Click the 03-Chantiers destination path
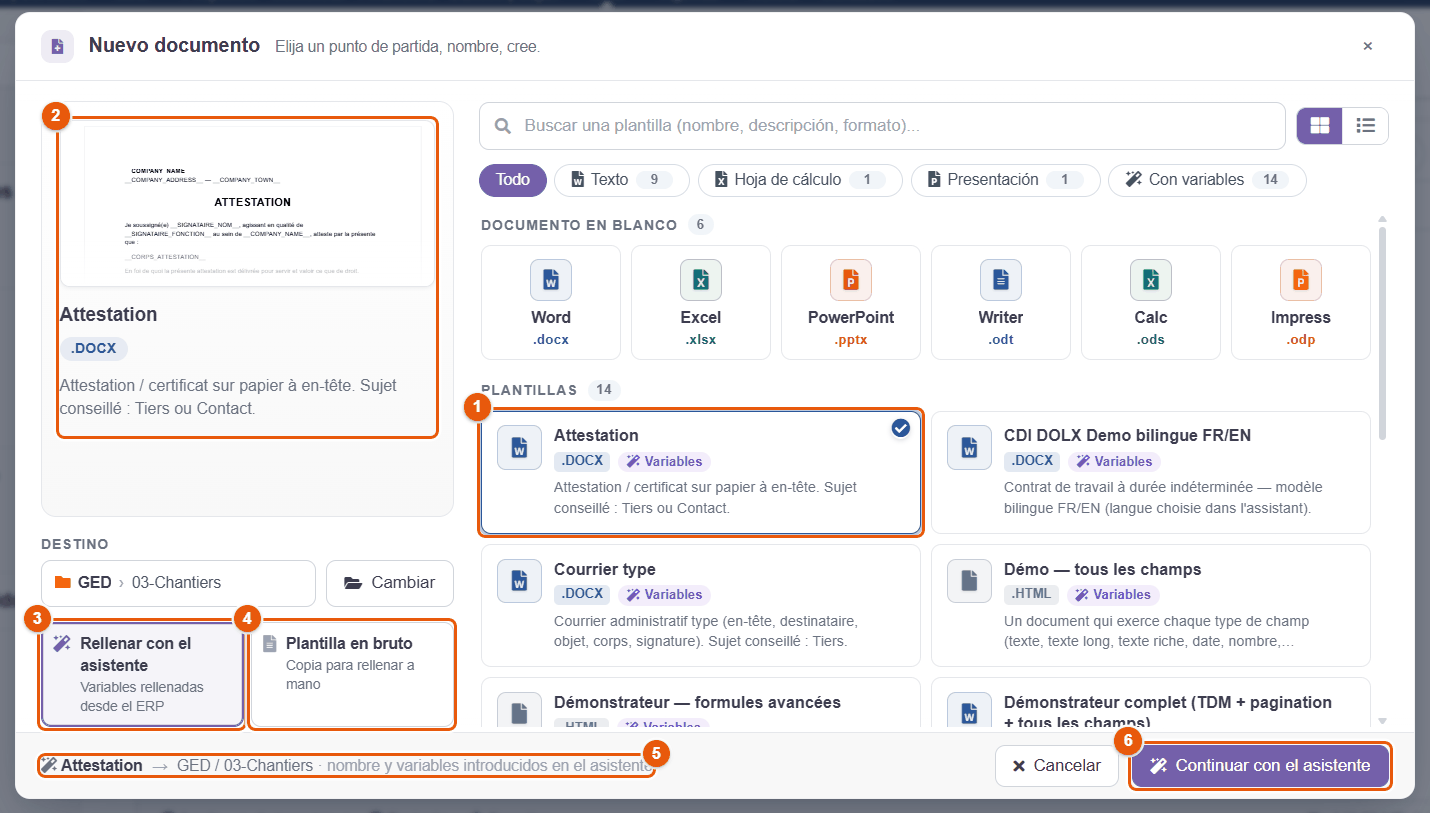The height and width of the screenshot is (813, 1430). [176, 583]
